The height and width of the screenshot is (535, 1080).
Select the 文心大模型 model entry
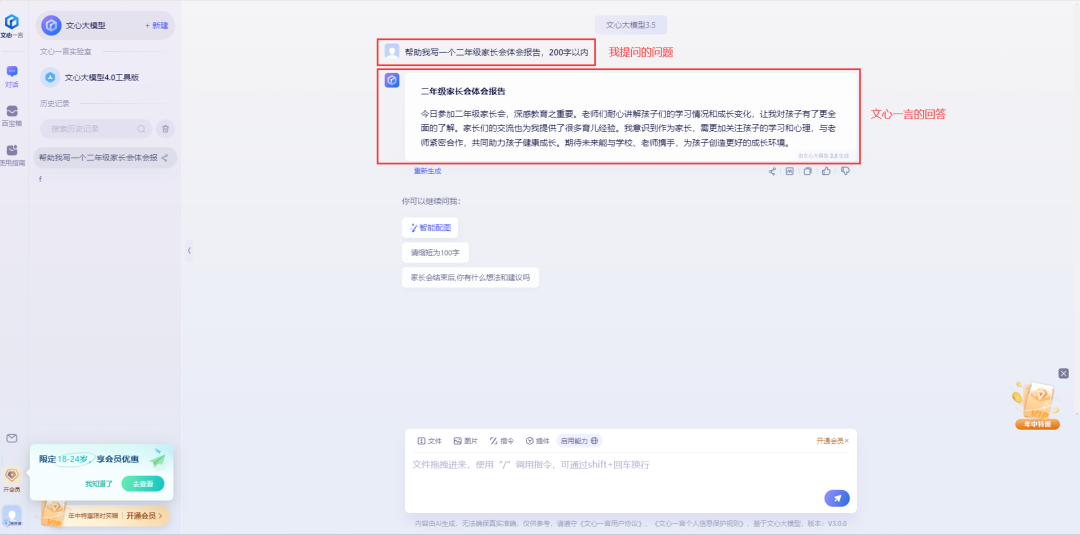(105, 25)
